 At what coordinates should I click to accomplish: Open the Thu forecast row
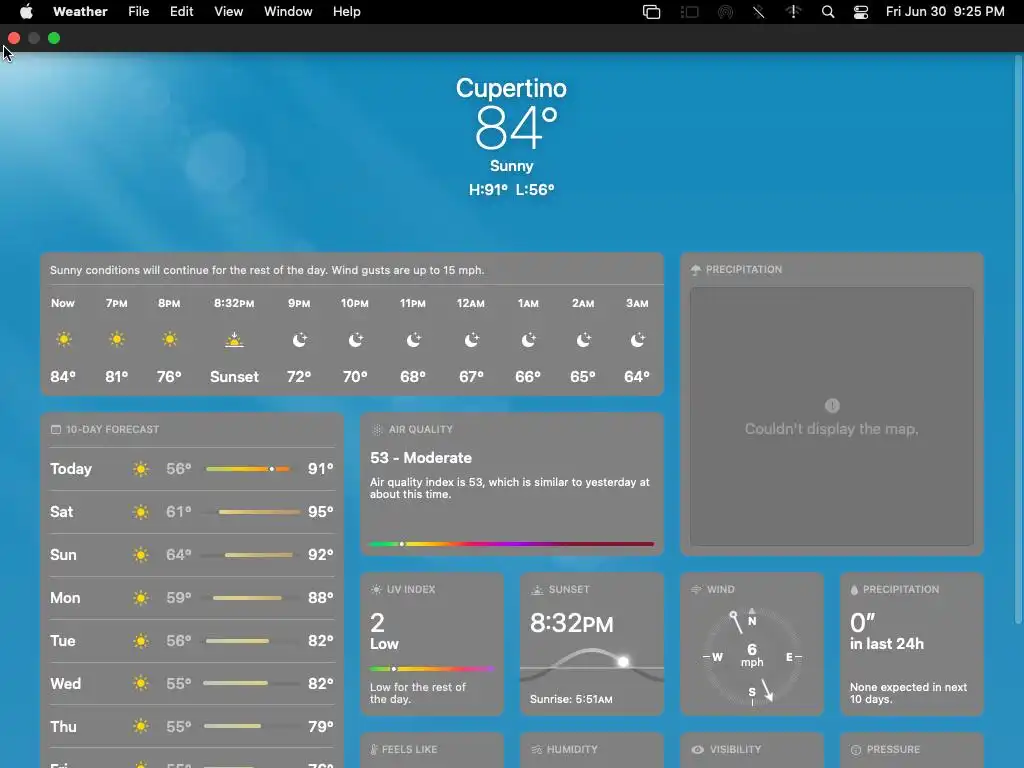(192, 727)
